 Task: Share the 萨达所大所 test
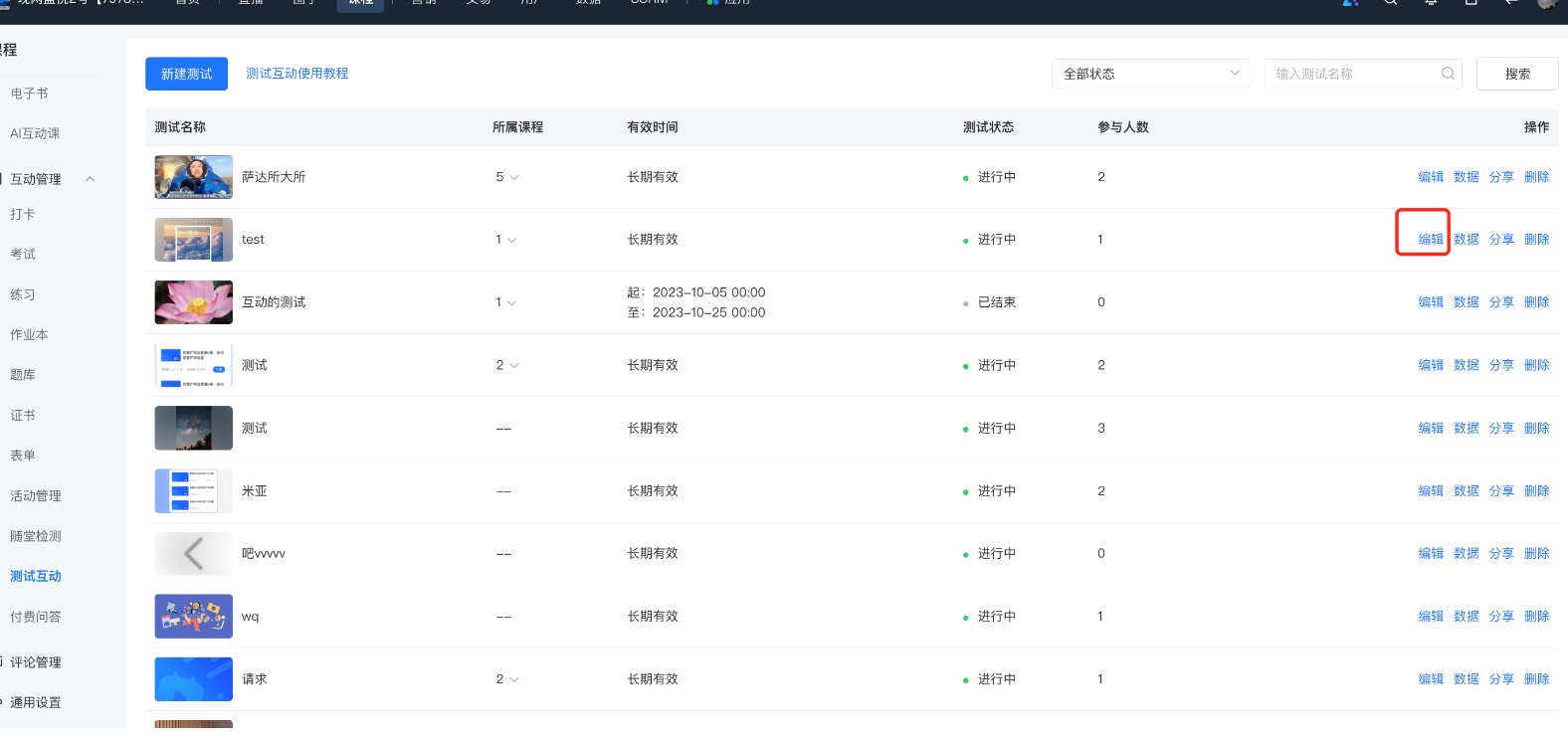point(1501,177)
